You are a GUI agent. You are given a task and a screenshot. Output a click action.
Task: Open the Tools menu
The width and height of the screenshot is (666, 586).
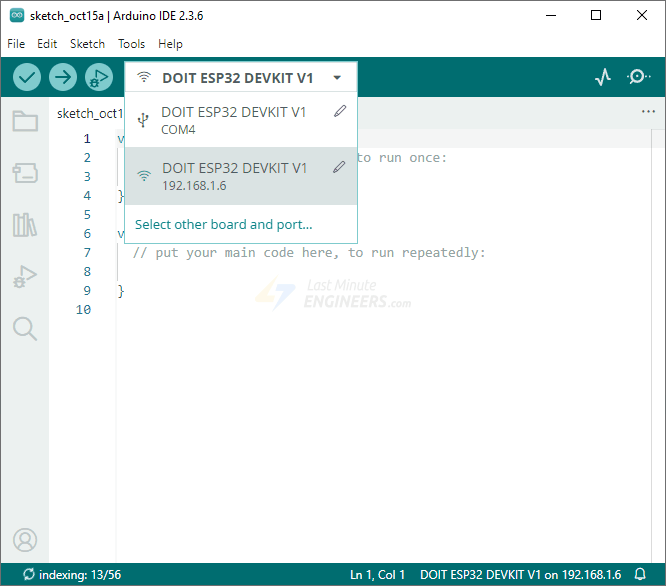(131, 44)
